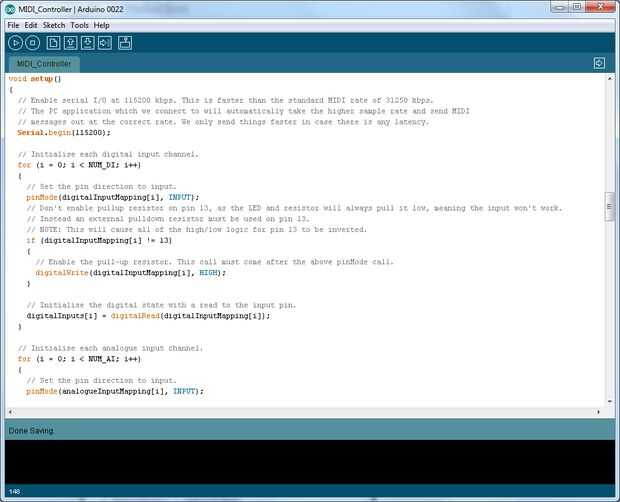Click the 'Done Saving.' status message
The height and width of the screenshot is (502, 620).
pos(31,430)
